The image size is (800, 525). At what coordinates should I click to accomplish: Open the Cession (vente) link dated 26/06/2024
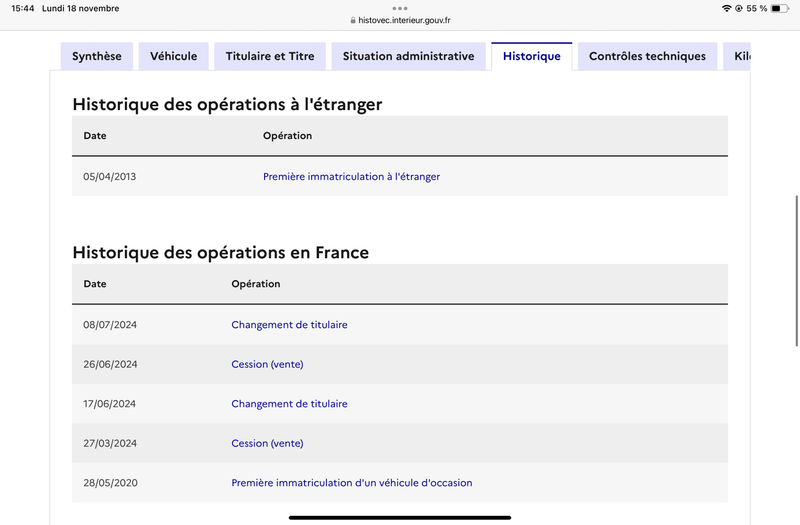pos(267,364)
